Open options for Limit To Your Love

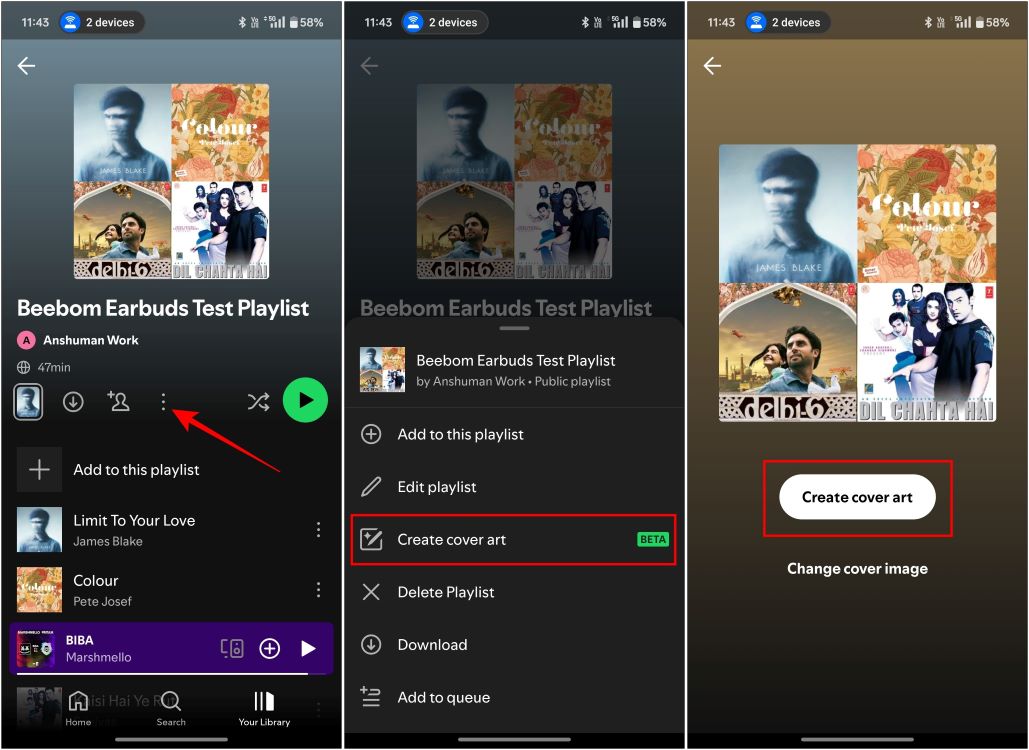pyautogui.click(x=318, y=529)
